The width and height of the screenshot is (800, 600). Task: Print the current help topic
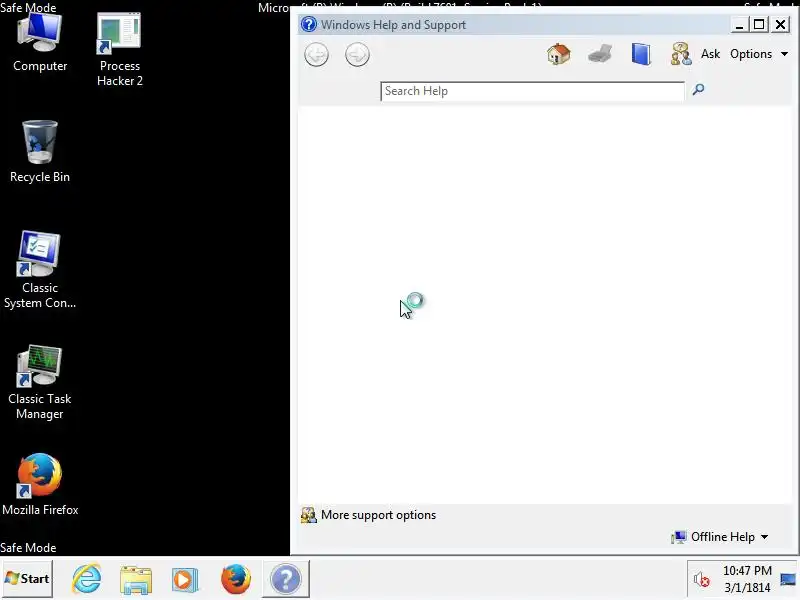tap(599, 54)
